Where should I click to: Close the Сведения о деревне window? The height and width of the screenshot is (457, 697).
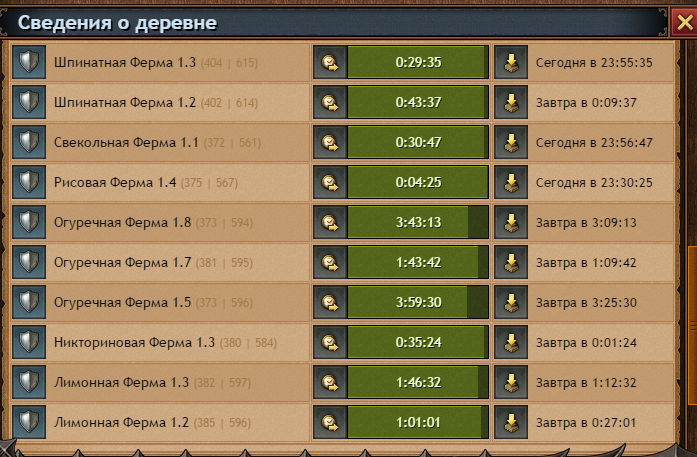pyautogui.click(x=684, y=22)
